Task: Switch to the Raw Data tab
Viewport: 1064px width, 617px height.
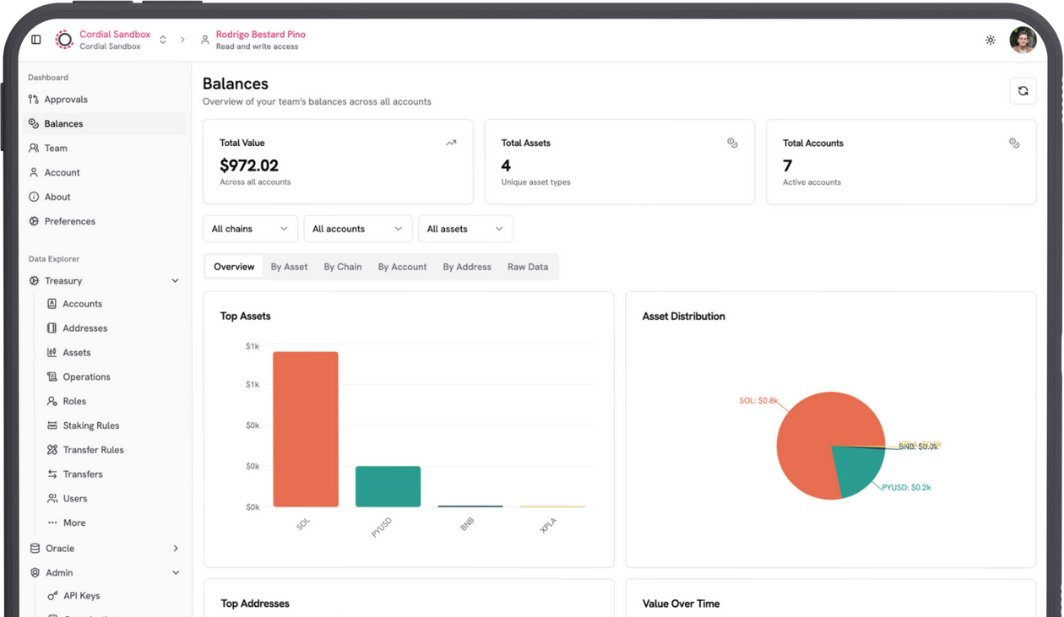Action: tap(527, 267)
